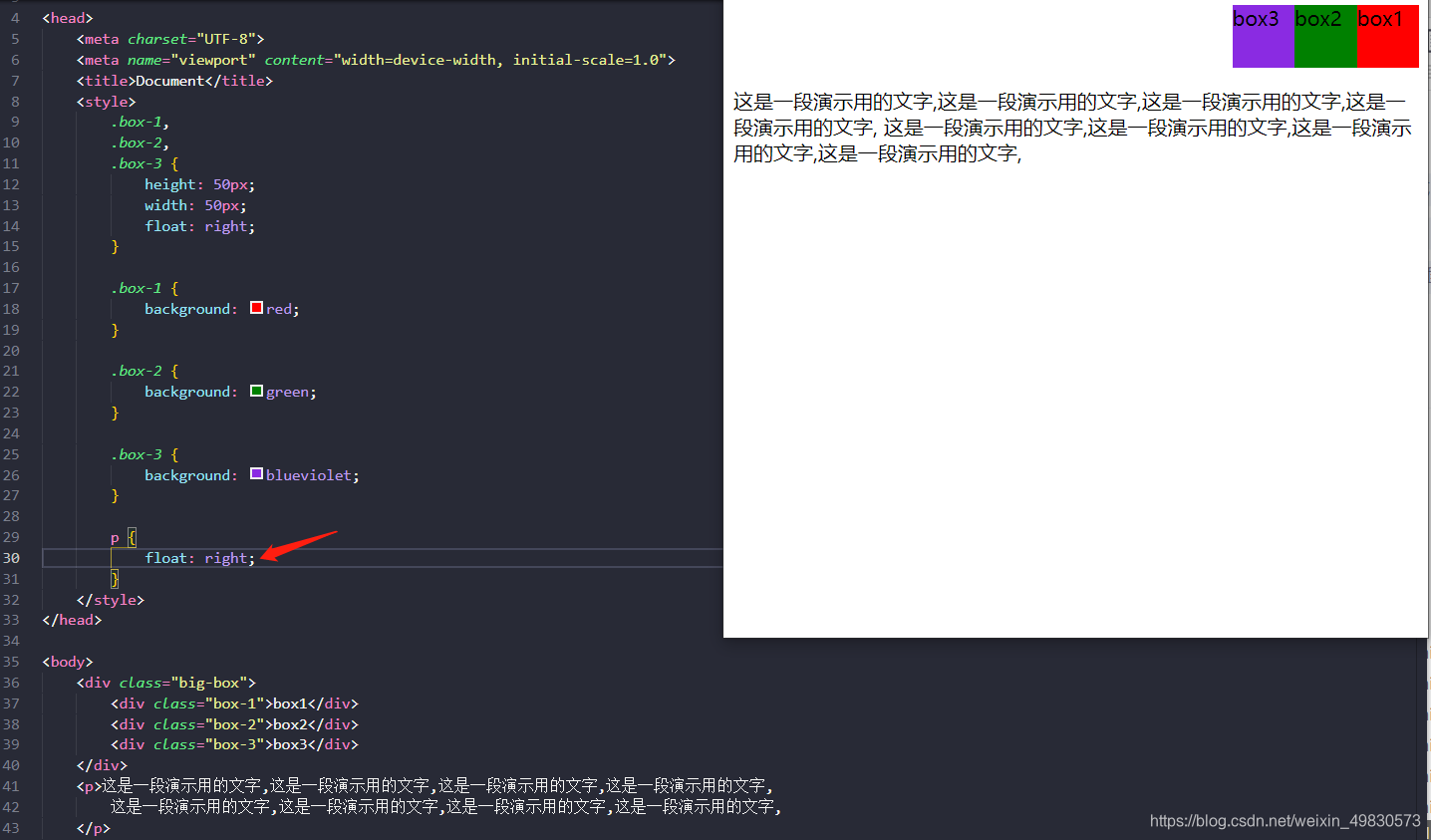Click line number 35 in the gutter
The height and width of the screenshot is (840, 1431).
11,662
